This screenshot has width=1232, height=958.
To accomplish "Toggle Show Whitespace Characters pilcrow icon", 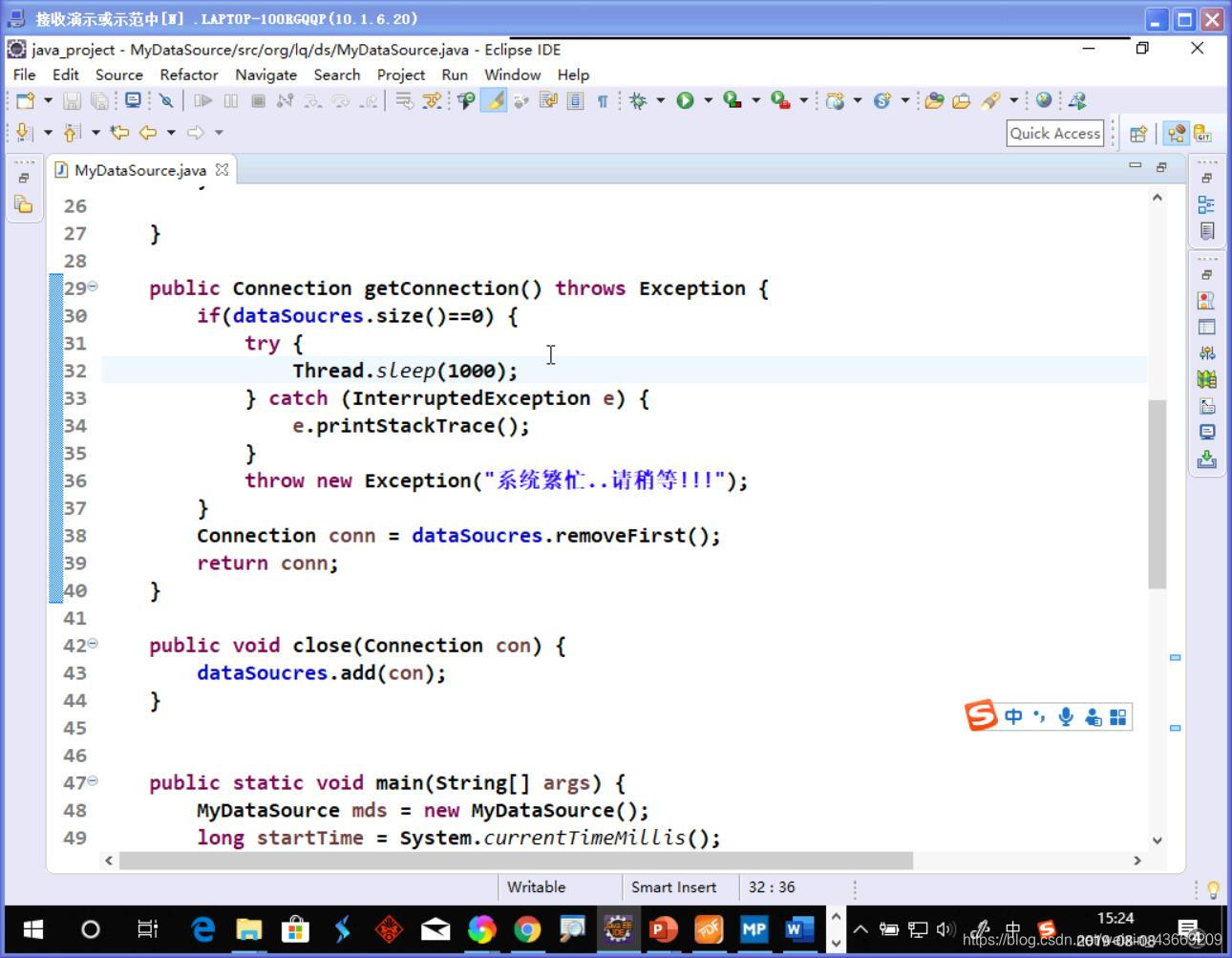I will click(603, 101).
